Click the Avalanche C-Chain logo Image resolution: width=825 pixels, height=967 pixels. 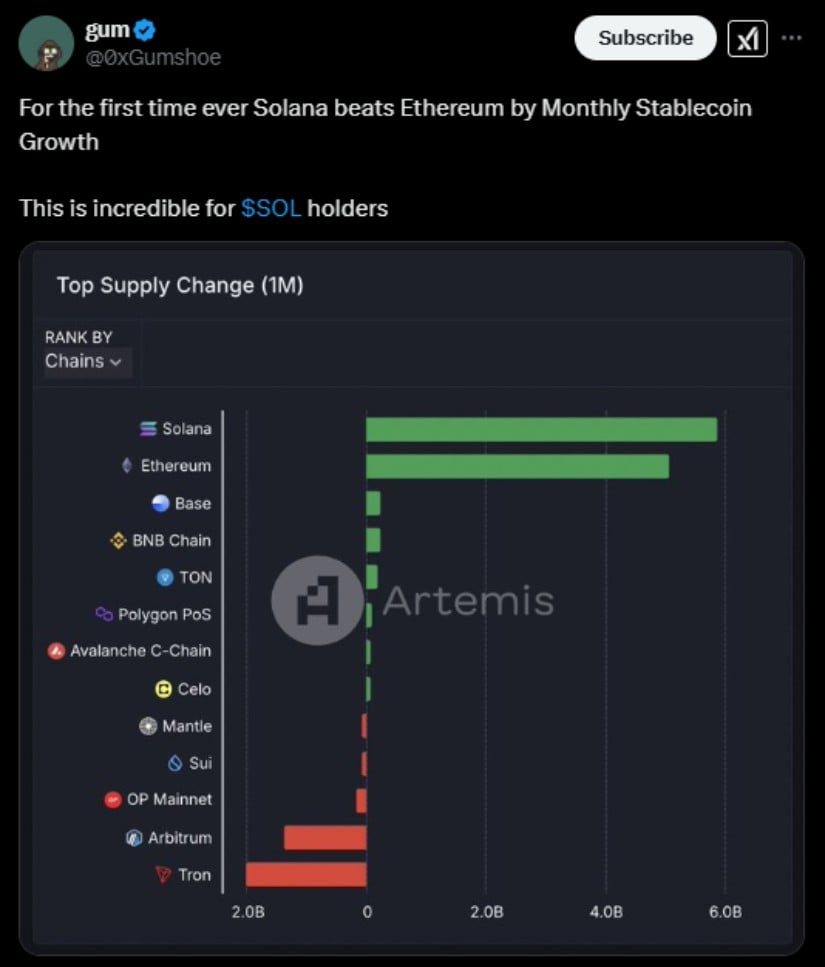[x=56, y=651]
